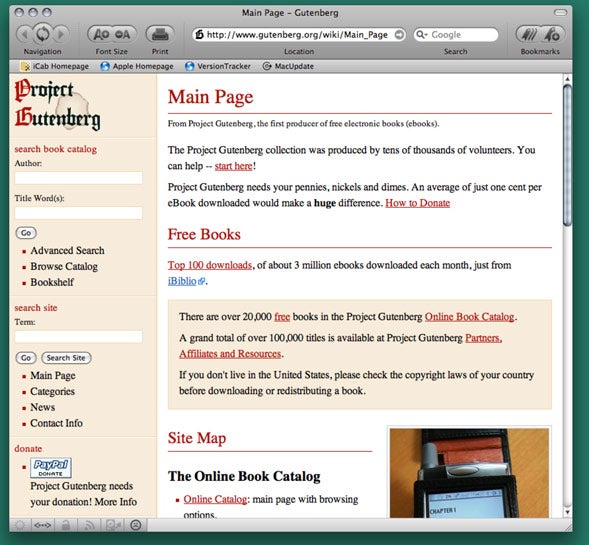This screenshot has height=545, width=589.
Task: Decrease text size with the right Font Size button
Action: (x=122, y=35)
